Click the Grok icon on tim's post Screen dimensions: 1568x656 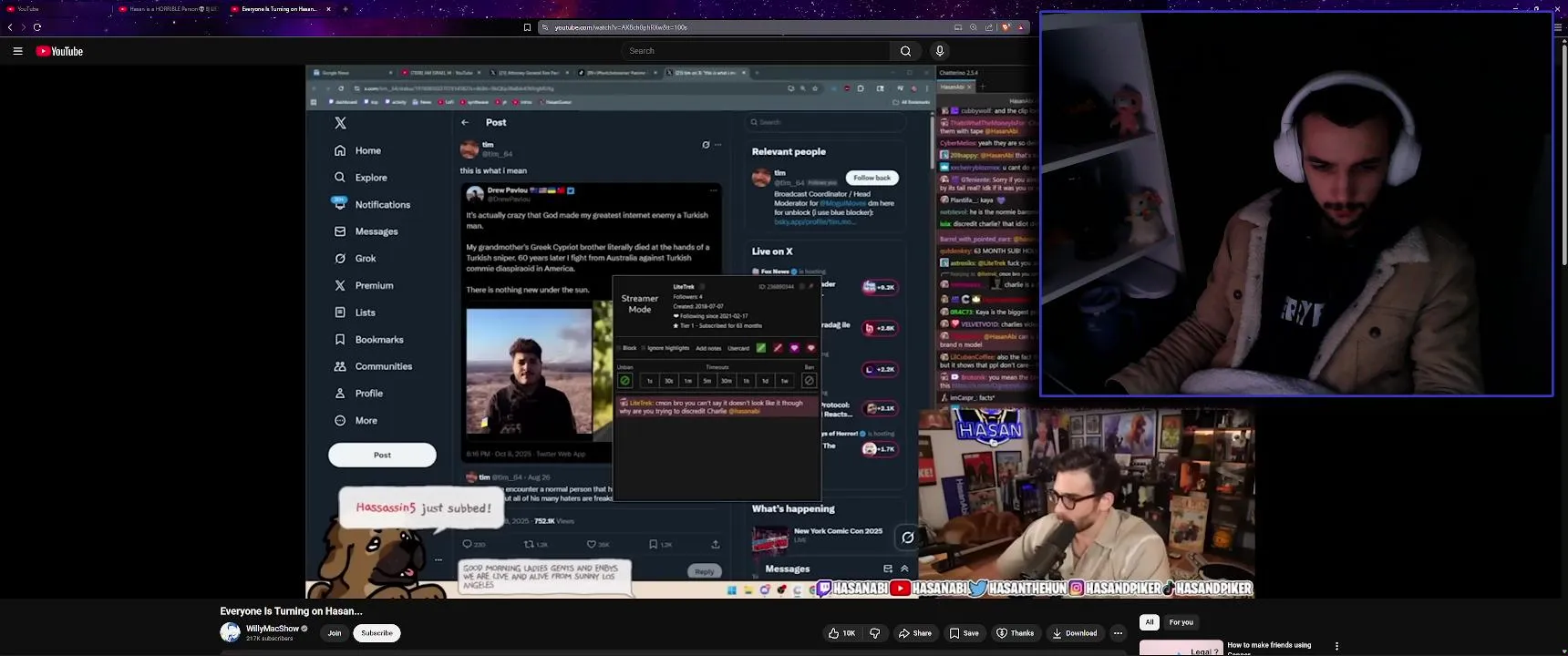point(706,145)
